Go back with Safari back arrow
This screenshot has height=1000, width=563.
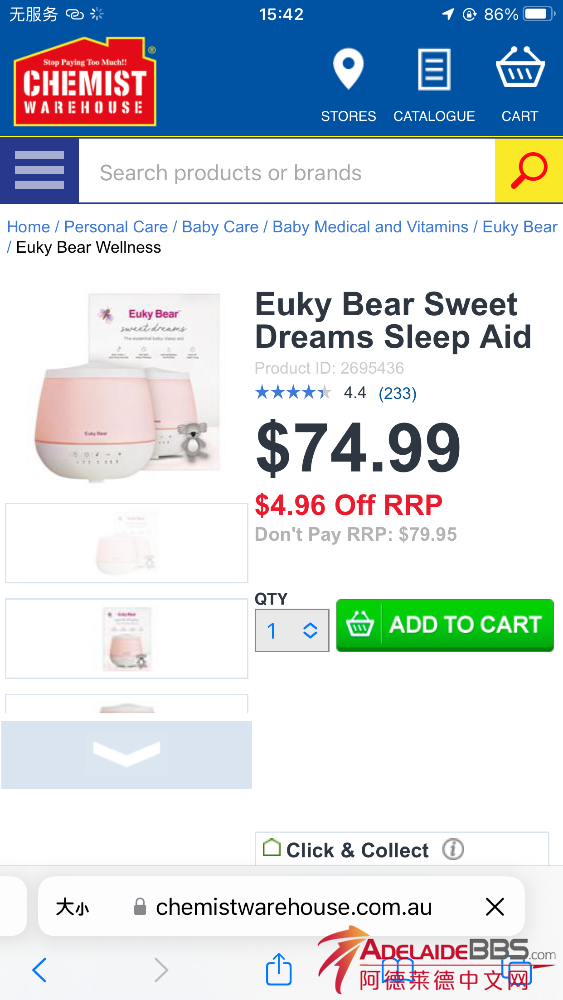[x=39, y=970]
